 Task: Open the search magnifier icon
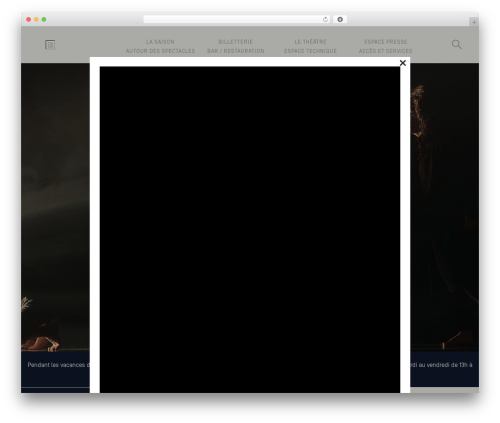457,44
